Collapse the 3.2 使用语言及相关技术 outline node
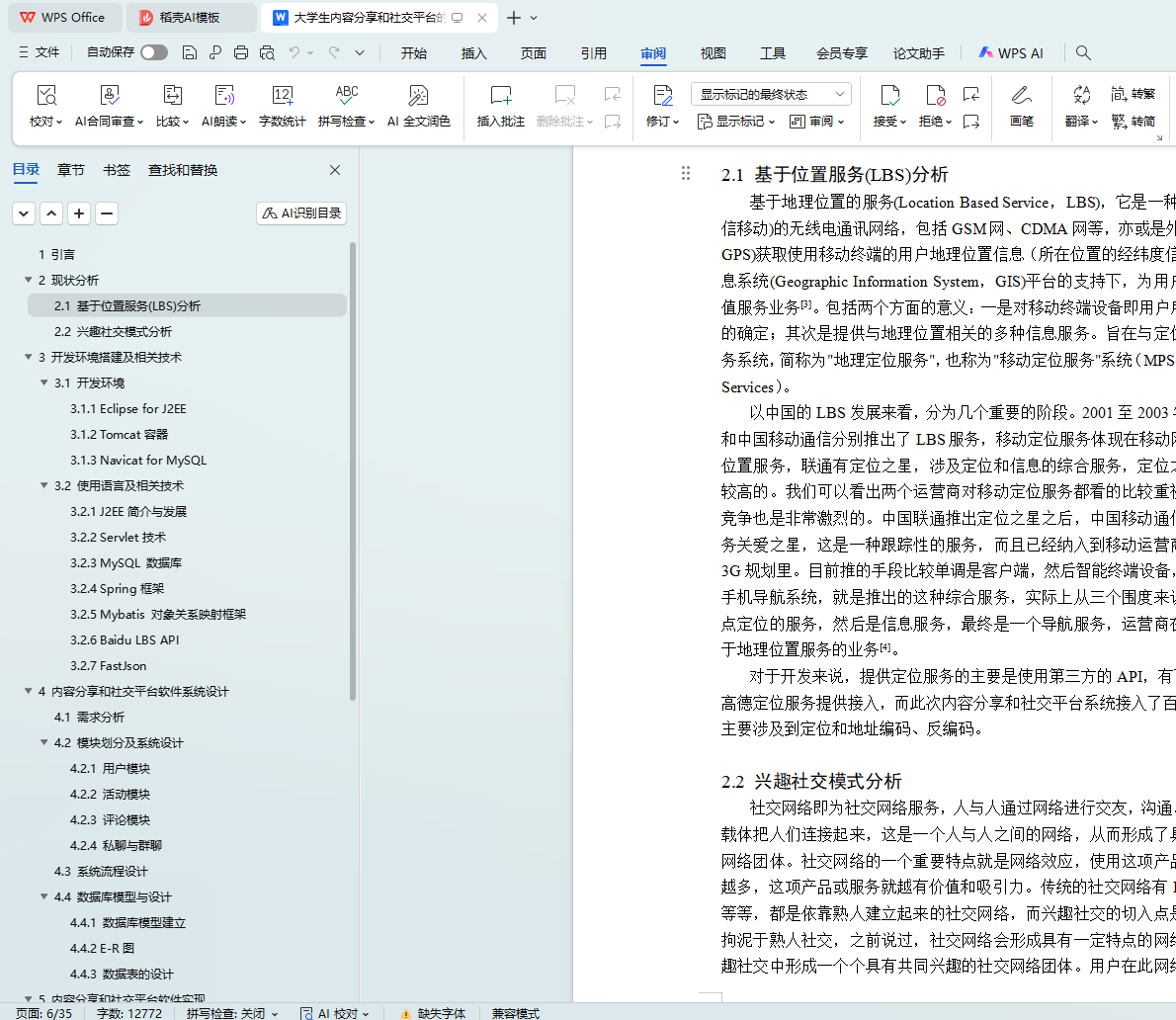Screen dimensions: 1176x1020 click(44, 485)
